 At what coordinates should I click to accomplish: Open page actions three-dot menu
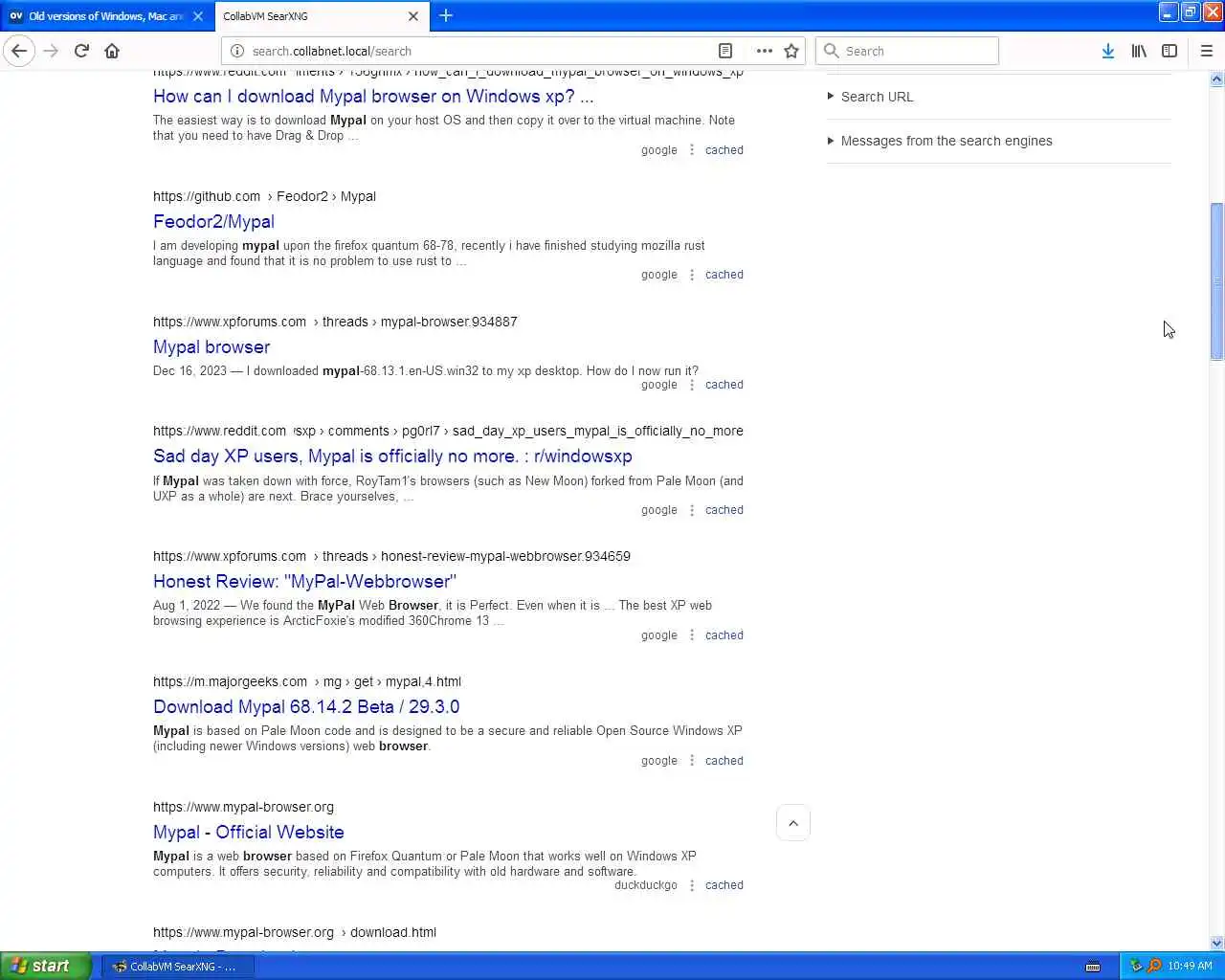click(764, 51)
